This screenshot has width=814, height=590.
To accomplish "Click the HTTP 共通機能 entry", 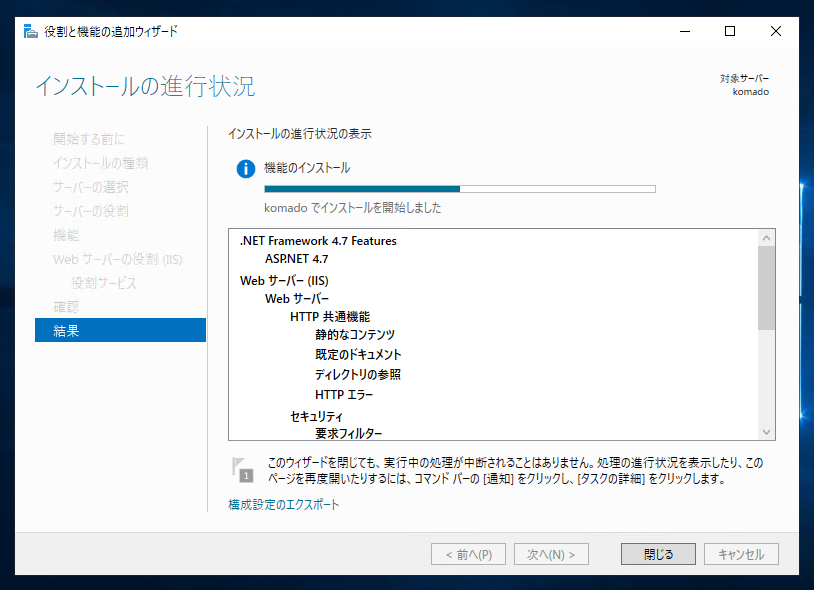I will [x=330, y=317].
